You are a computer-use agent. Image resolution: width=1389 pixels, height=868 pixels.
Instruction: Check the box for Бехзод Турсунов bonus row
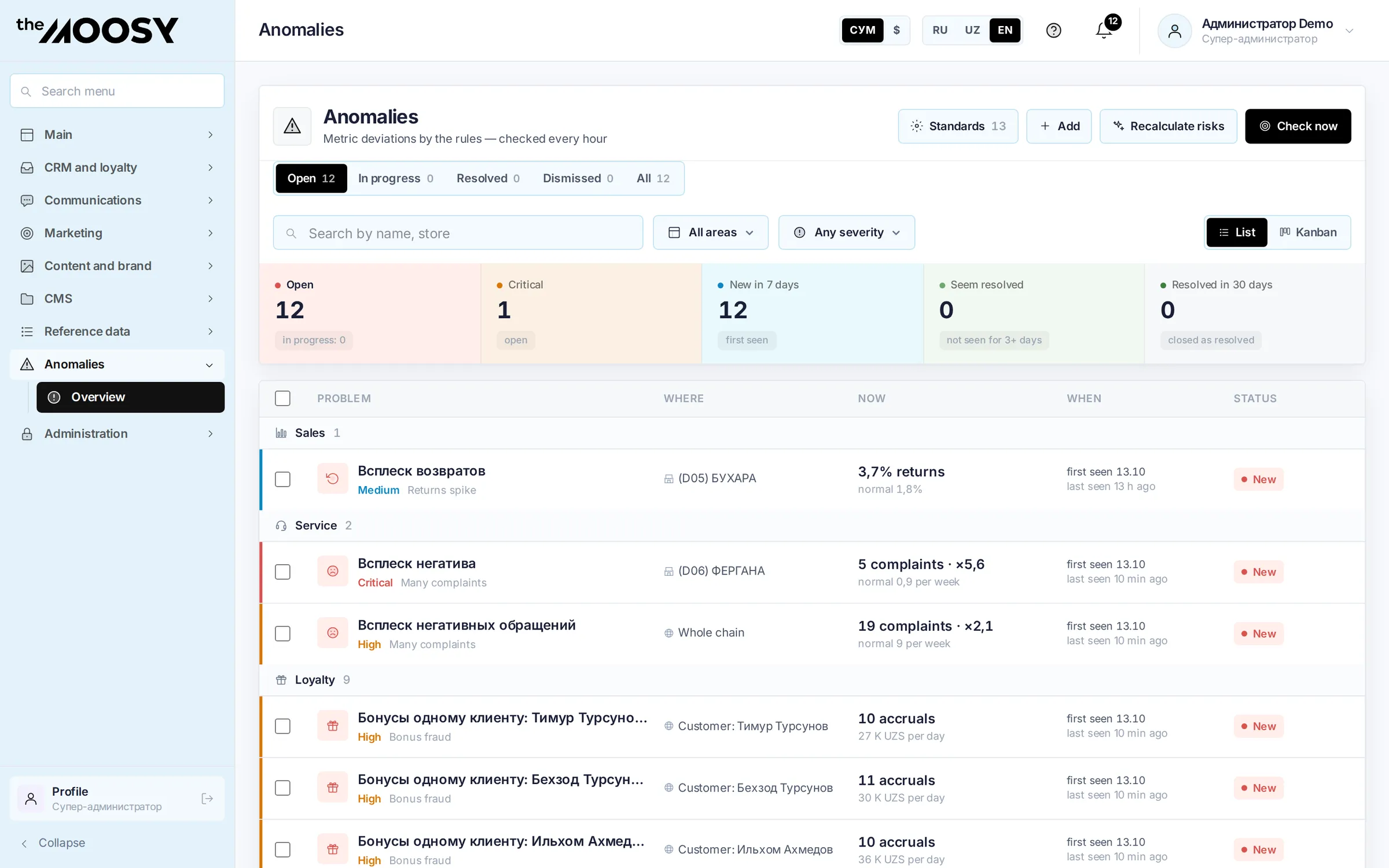pyautogui.click(x=282, y=788)
